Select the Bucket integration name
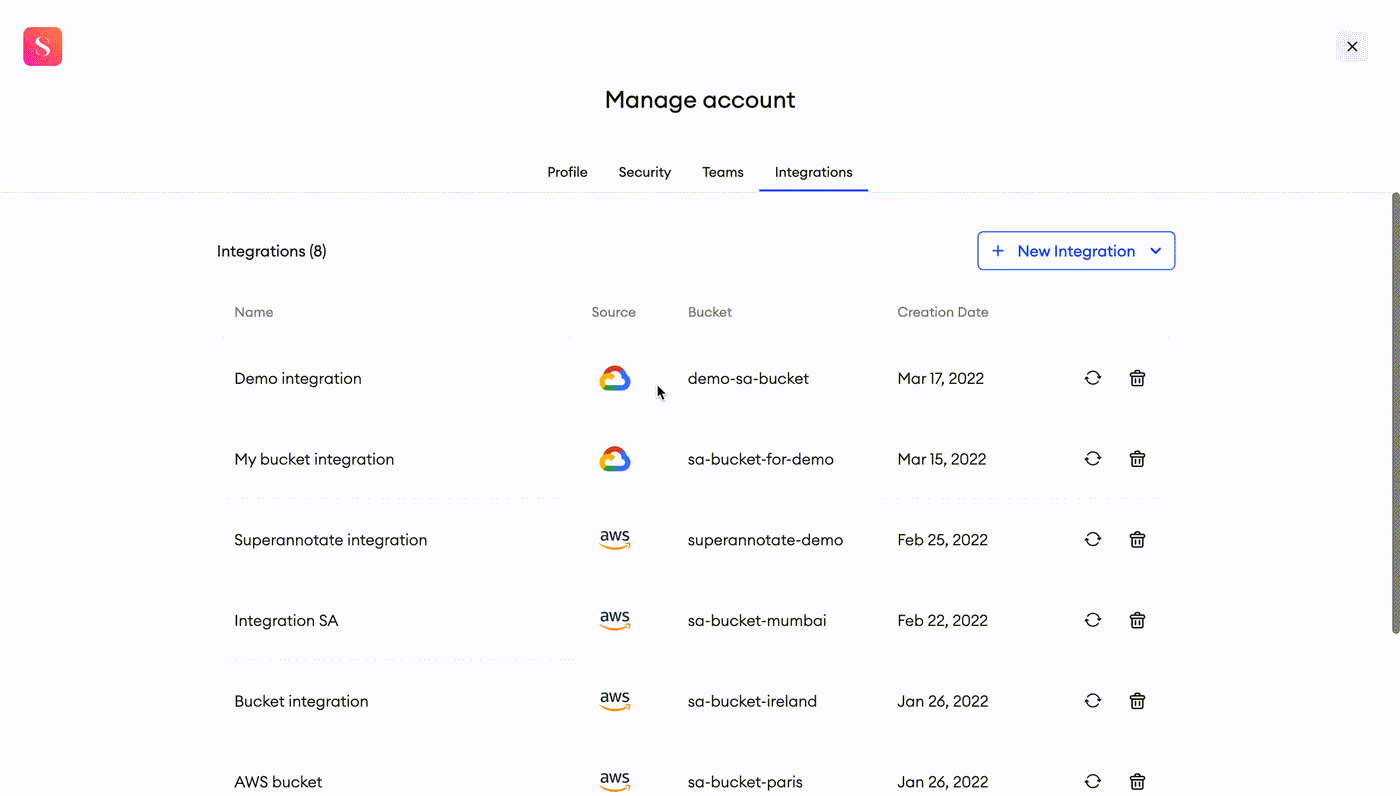This screenshot has height=796, width=1400. [301, 701]
